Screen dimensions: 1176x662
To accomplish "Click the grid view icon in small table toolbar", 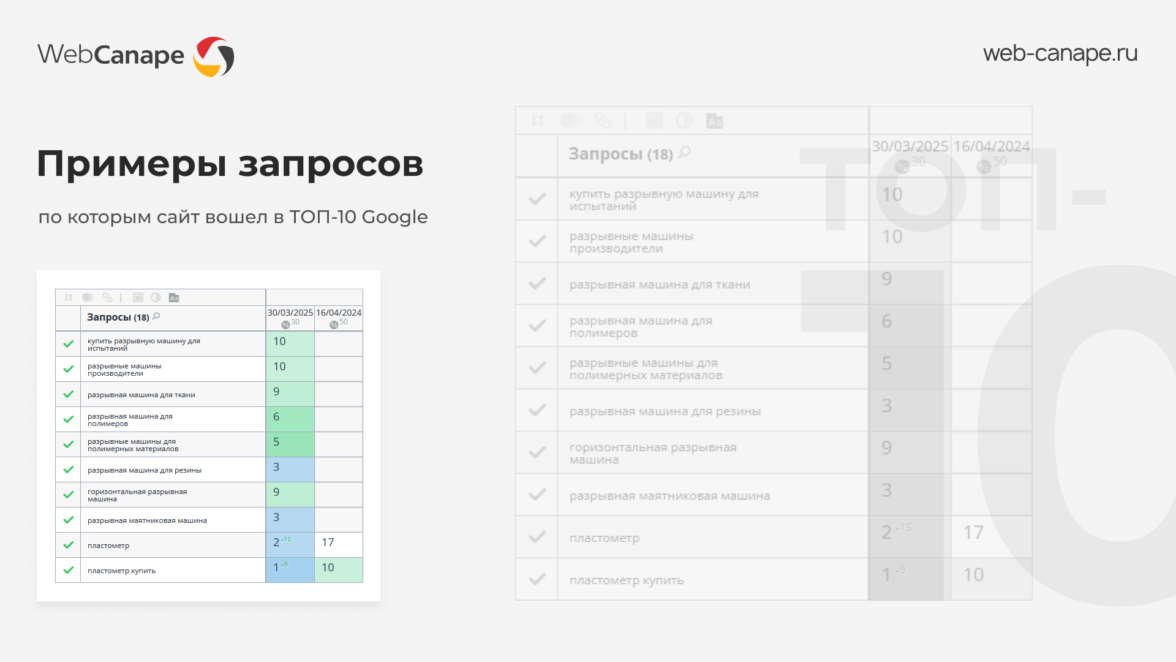I will [x=138, y=298].
